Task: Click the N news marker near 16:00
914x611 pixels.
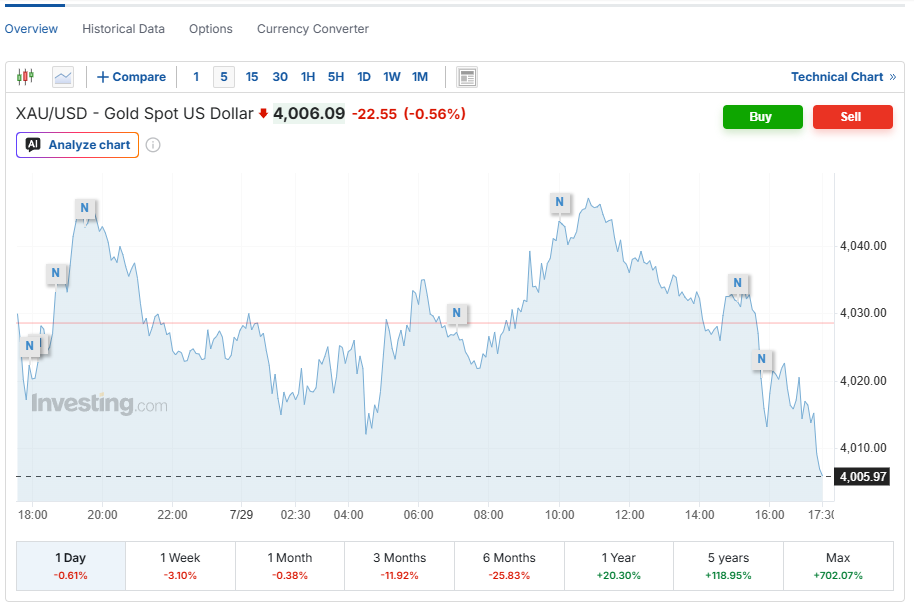Action: coord(761,359)
